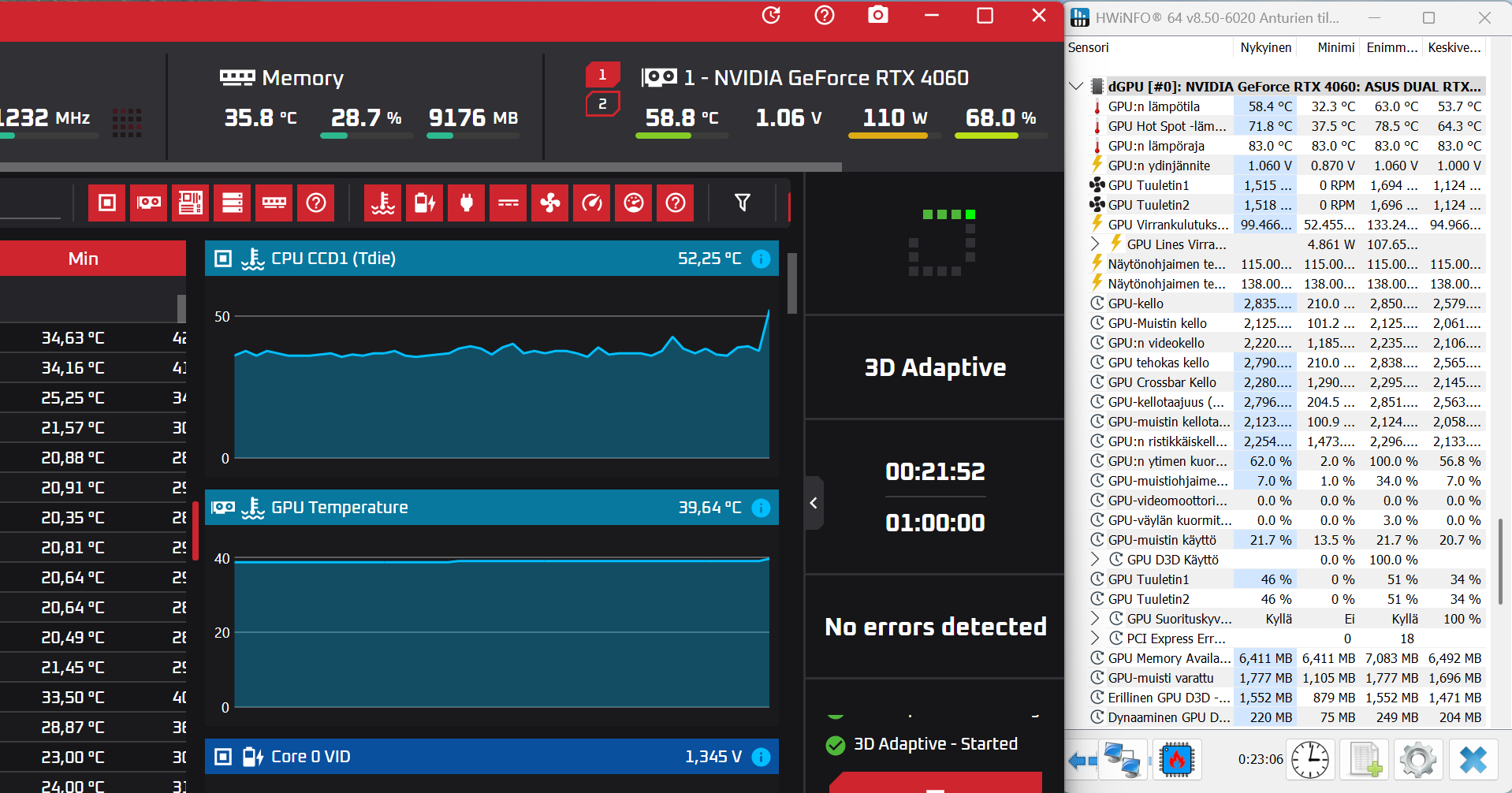Select the 'GPU-muistin käyttö' row
The image size is (1512, 793).
click(1287, 540)
